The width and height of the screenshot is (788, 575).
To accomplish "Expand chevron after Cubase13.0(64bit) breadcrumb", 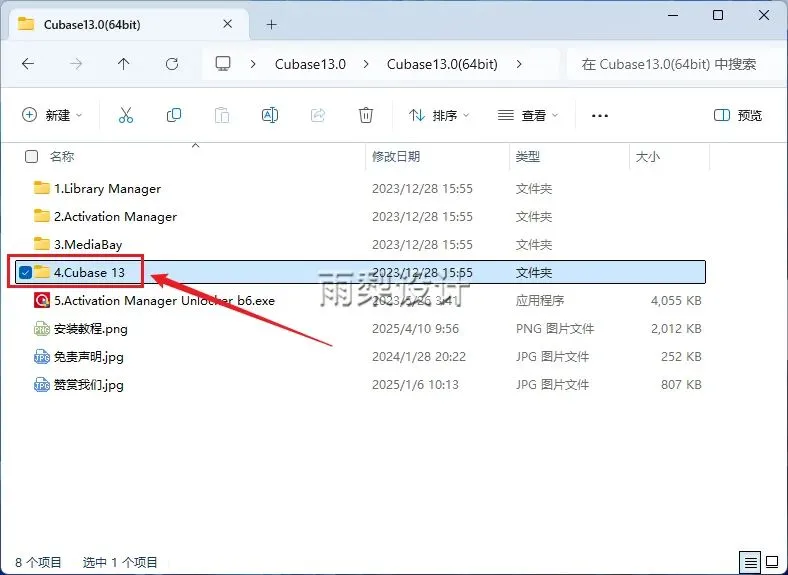I will pyautogui.click(x=519, y=64).
